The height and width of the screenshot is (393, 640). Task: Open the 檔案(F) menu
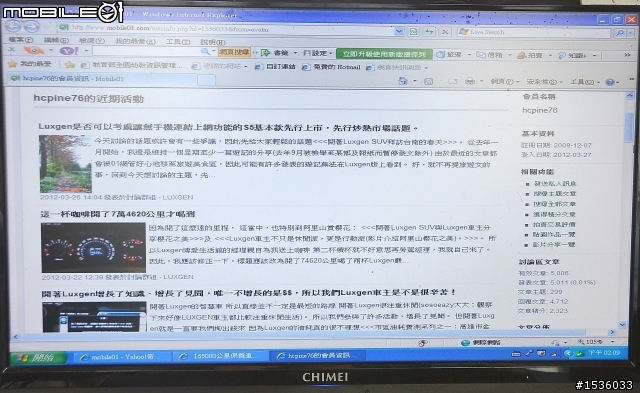pyautogui.click(x=20, y=40)
